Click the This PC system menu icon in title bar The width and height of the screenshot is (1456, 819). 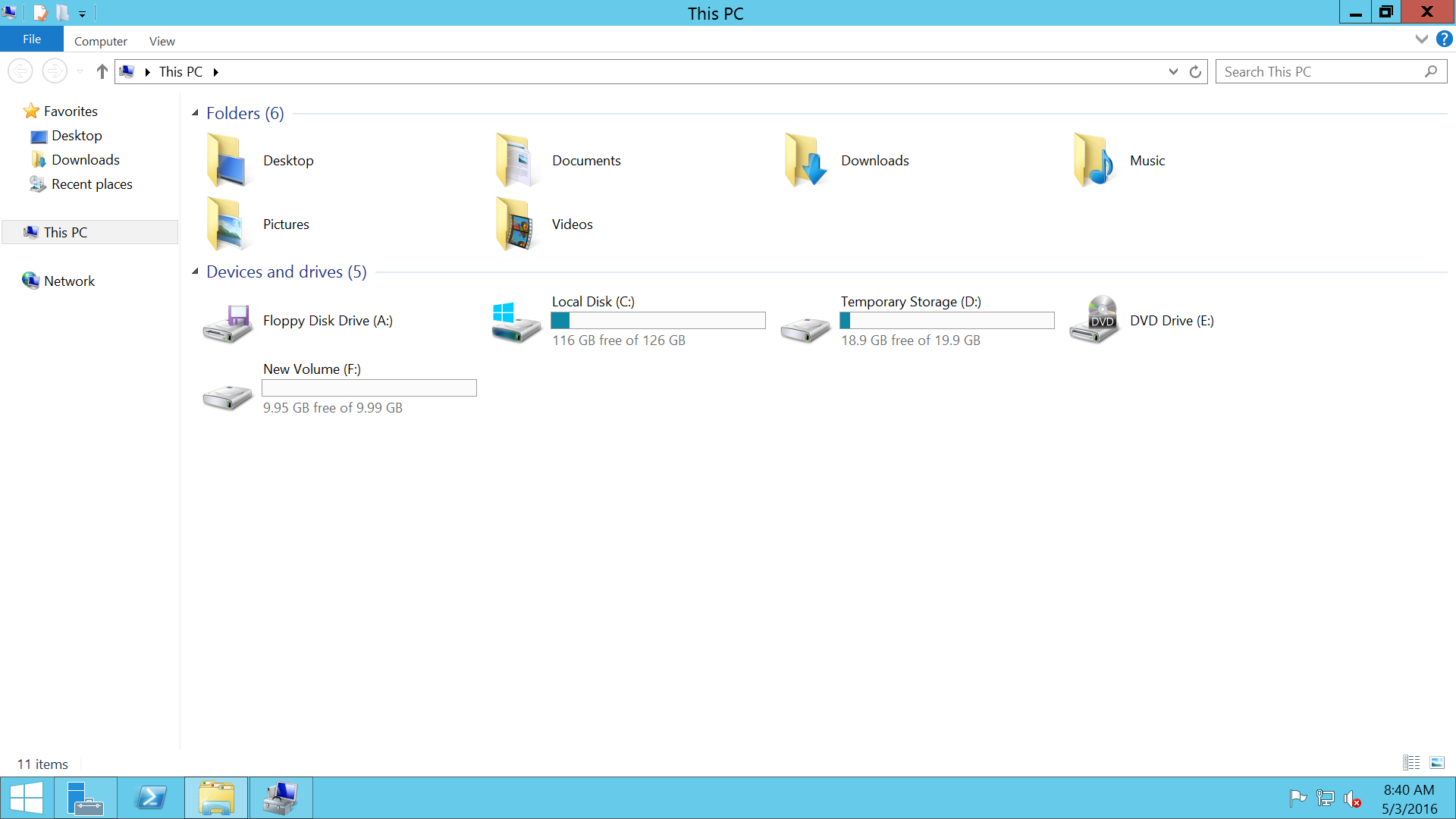9,12
